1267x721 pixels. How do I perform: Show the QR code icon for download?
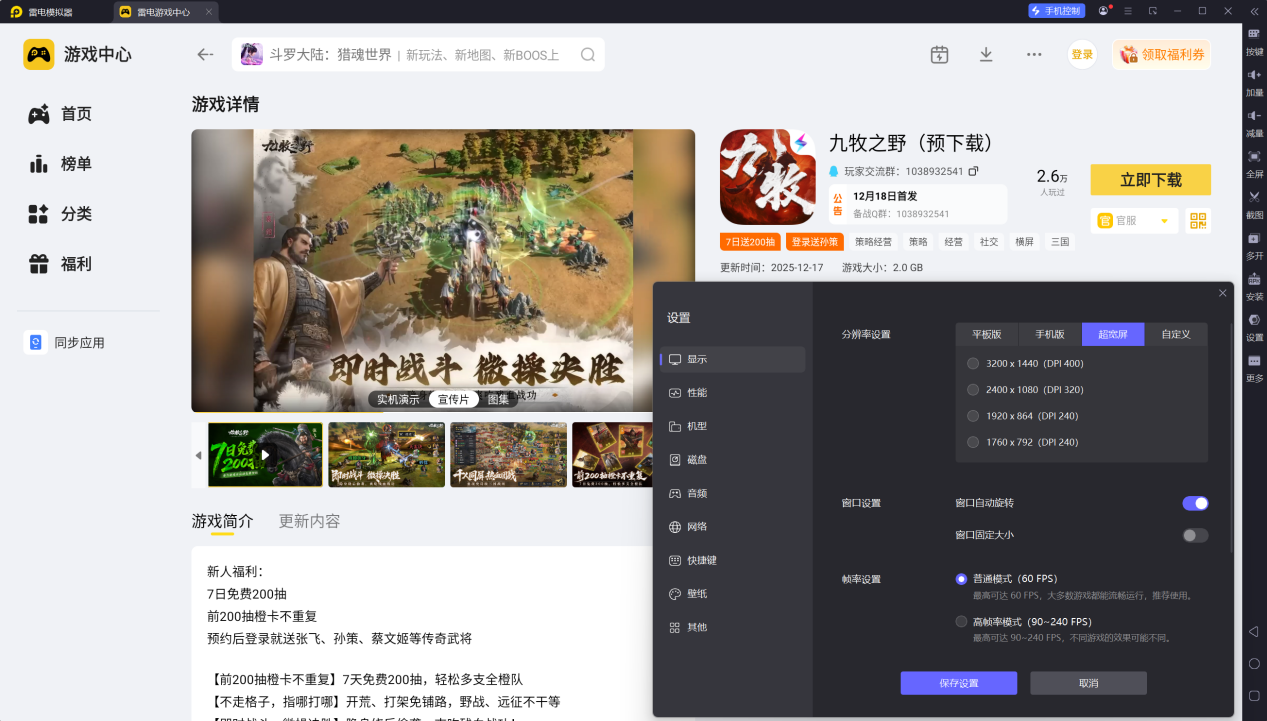click(1198, 221)
